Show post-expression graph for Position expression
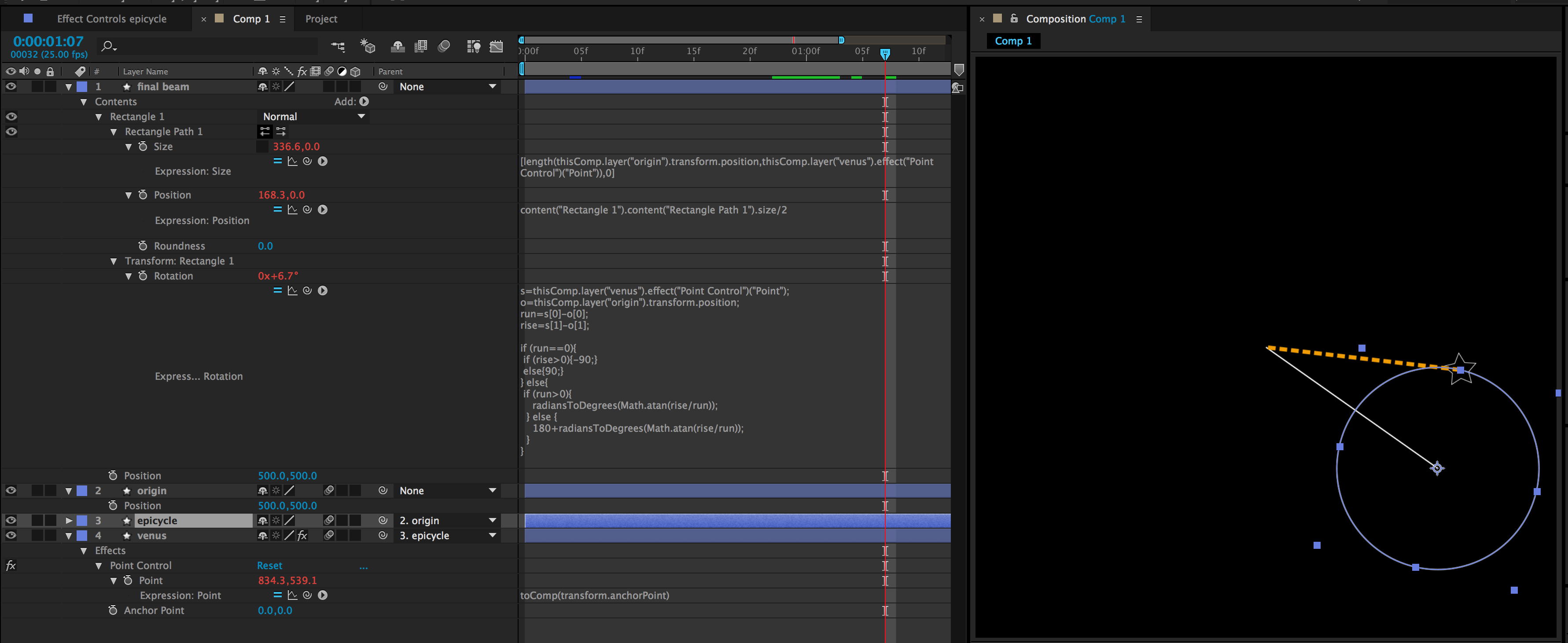The width and height of the screenshot is (1568, 643). click(293, 210)
